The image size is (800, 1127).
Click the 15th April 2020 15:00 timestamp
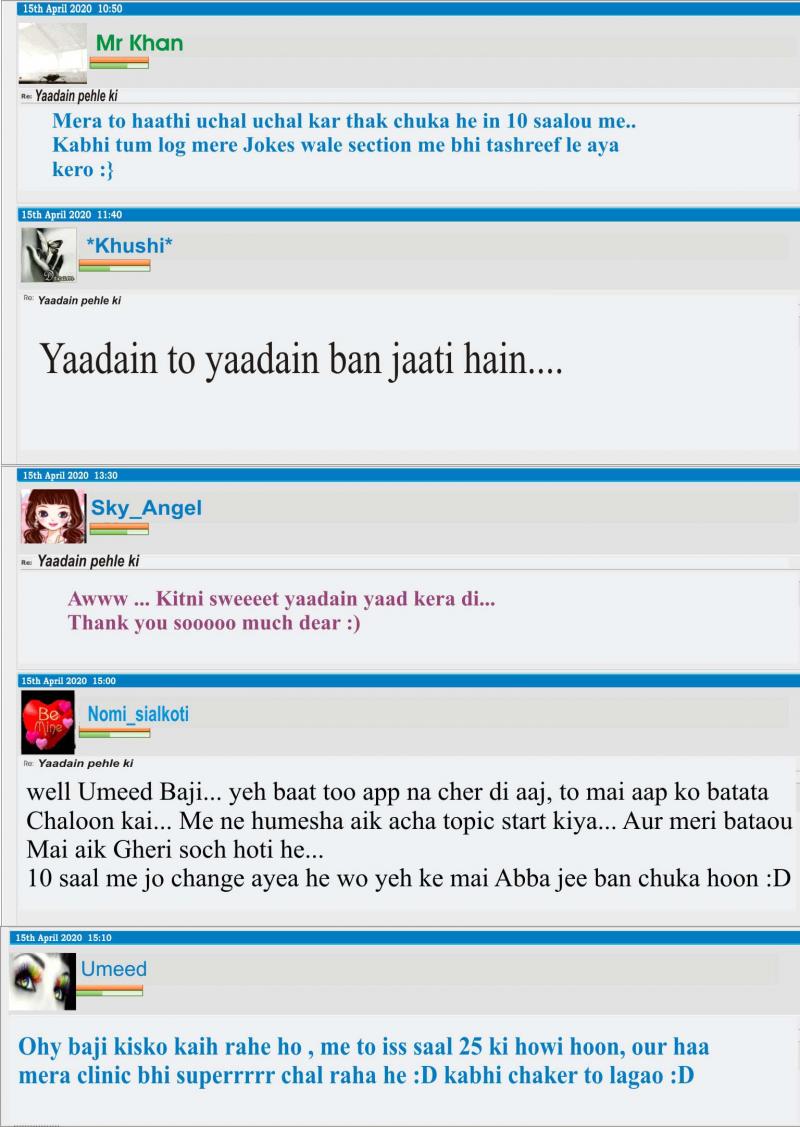(x=68, y=681)
